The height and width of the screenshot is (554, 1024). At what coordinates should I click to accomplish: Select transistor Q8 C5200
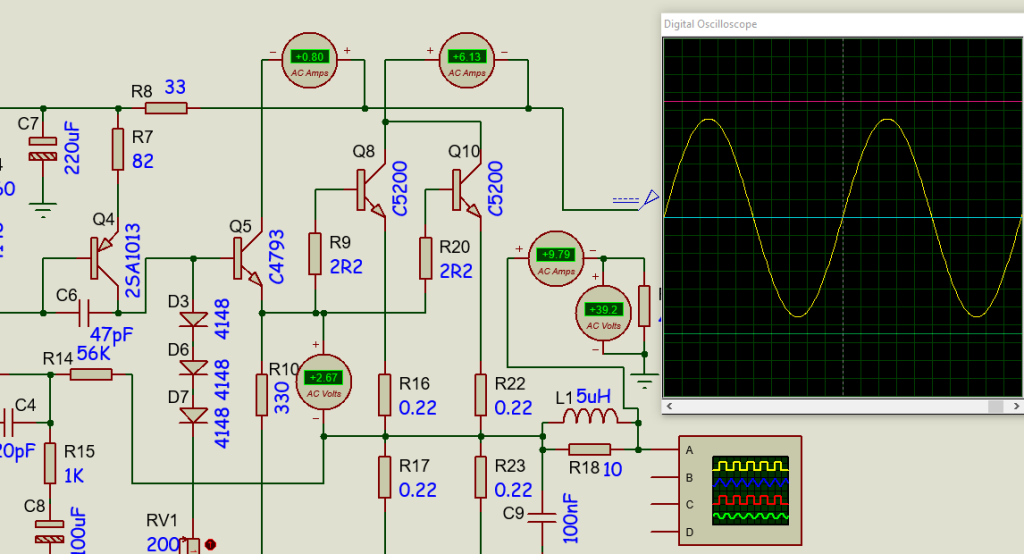point(367,190)
